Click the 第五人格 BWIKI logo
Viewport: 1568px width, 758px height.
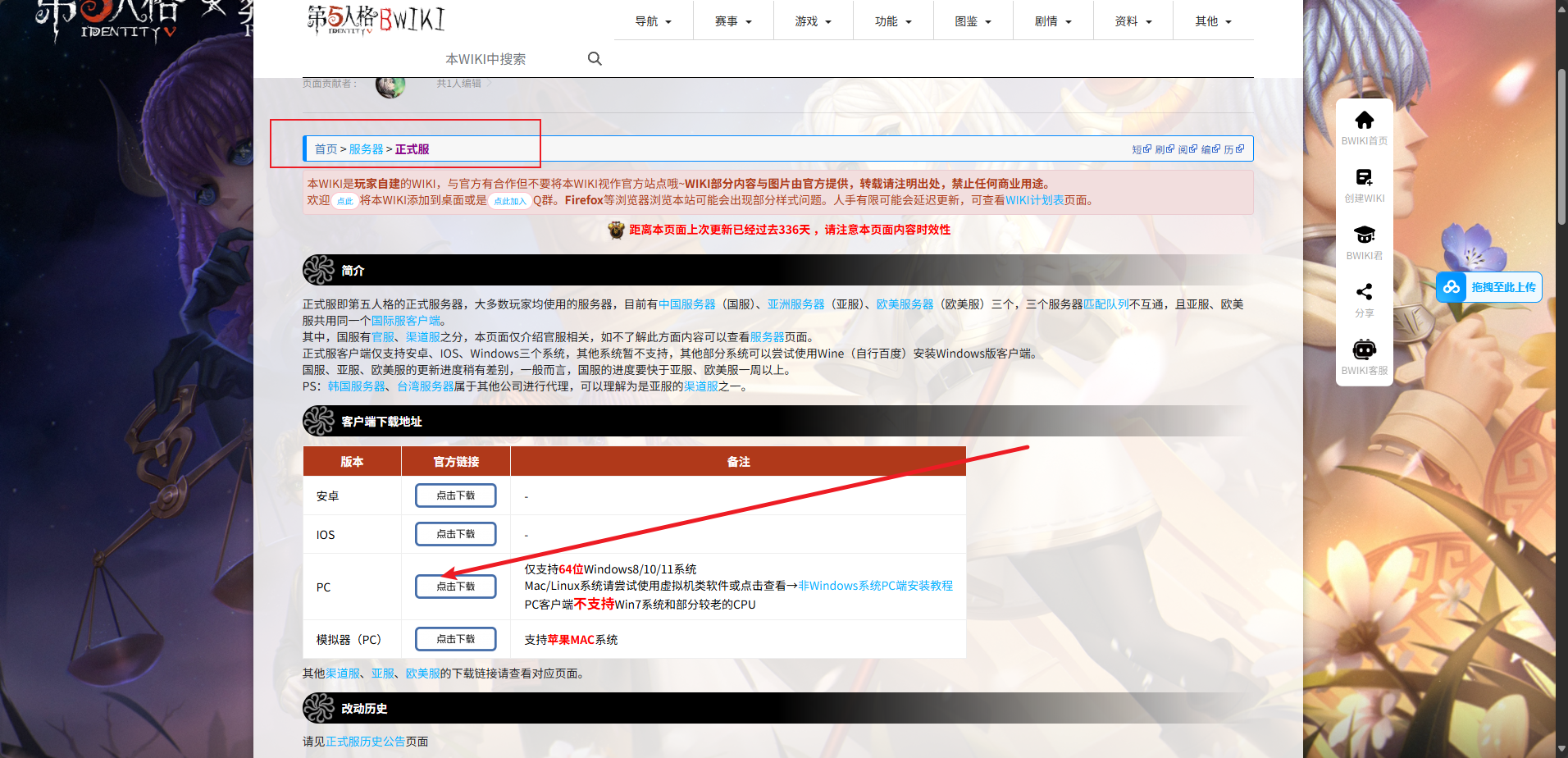pos(376,20)
